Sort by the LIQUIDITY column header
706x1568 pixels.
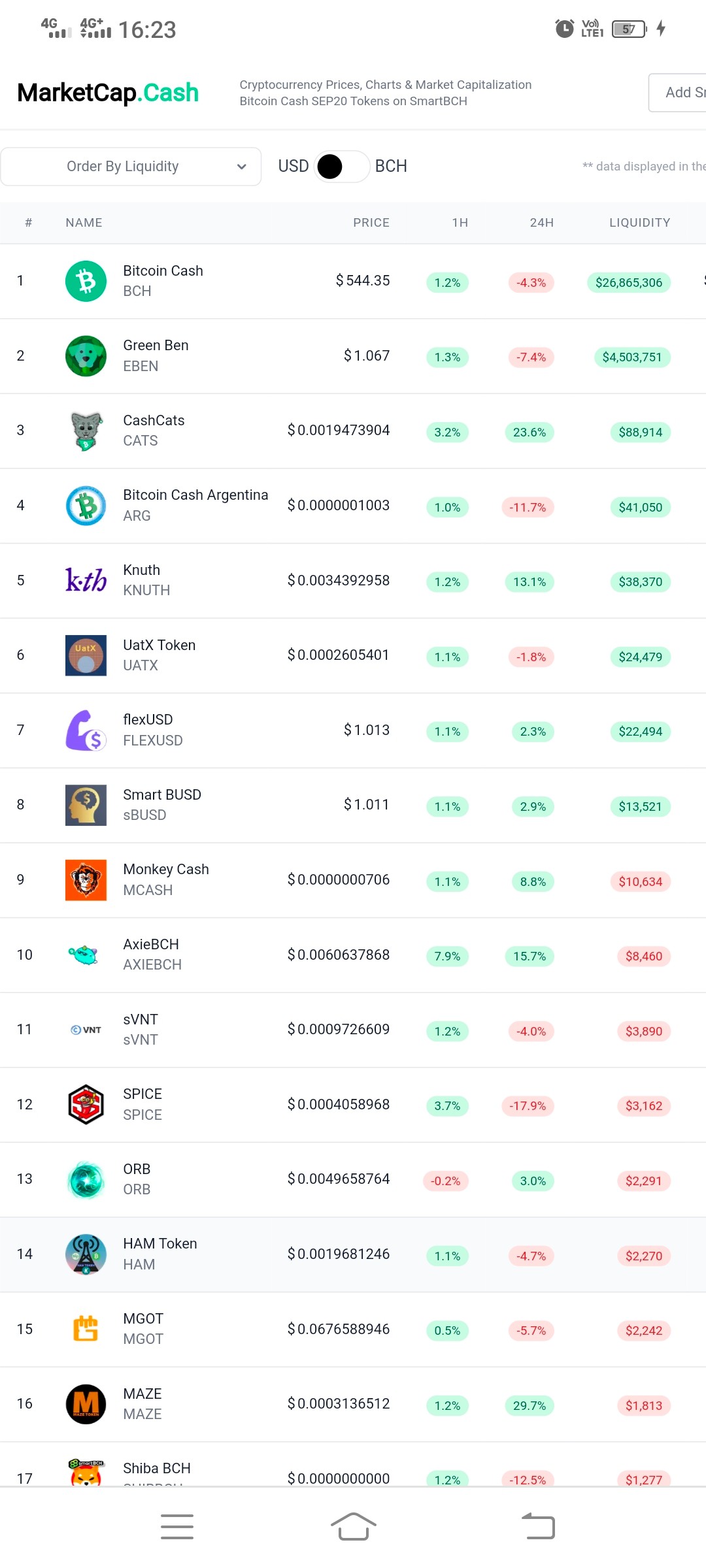click(x=640, y=223)
